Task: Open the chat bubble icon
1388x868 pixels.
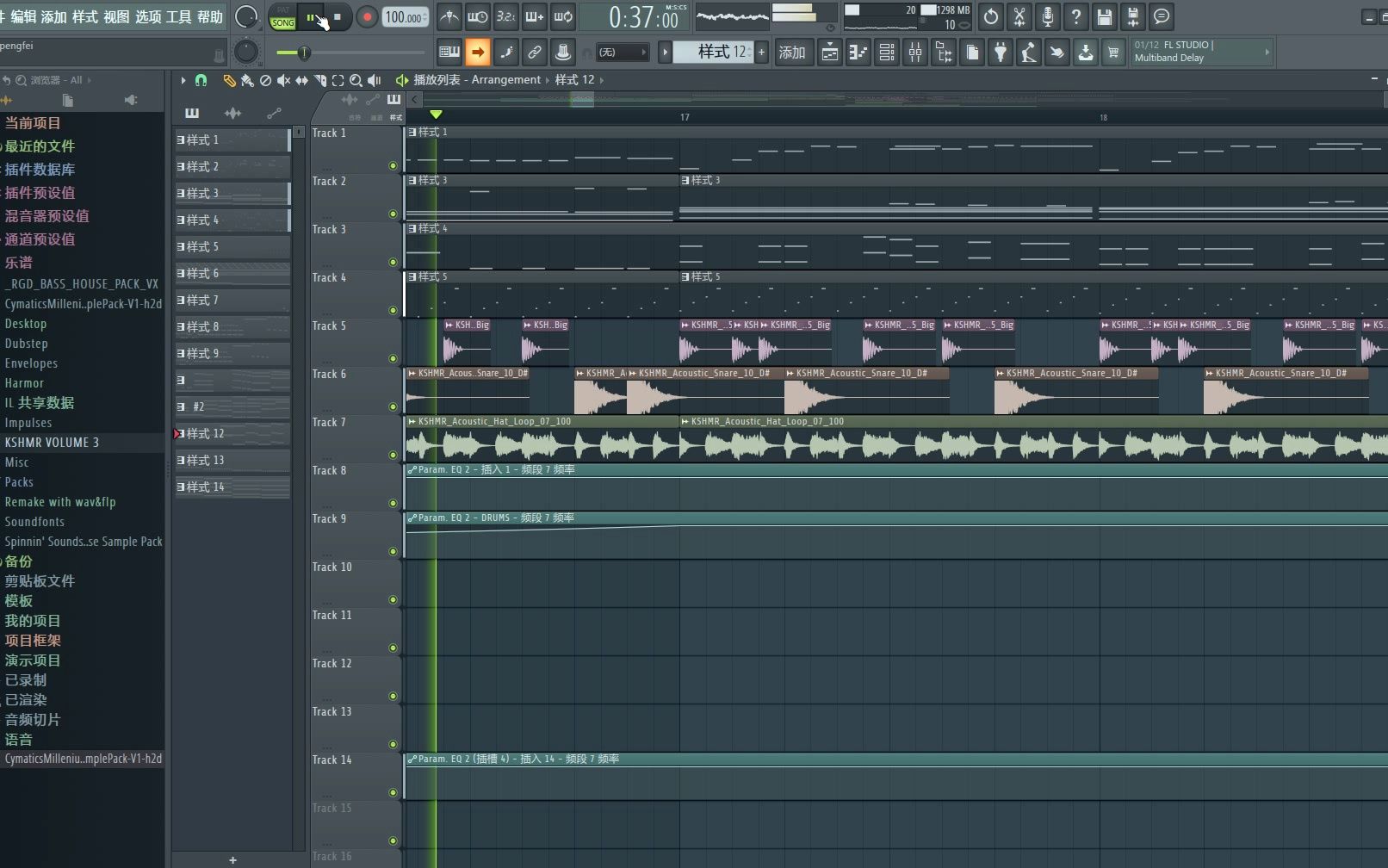Action: coord(1162,16)
